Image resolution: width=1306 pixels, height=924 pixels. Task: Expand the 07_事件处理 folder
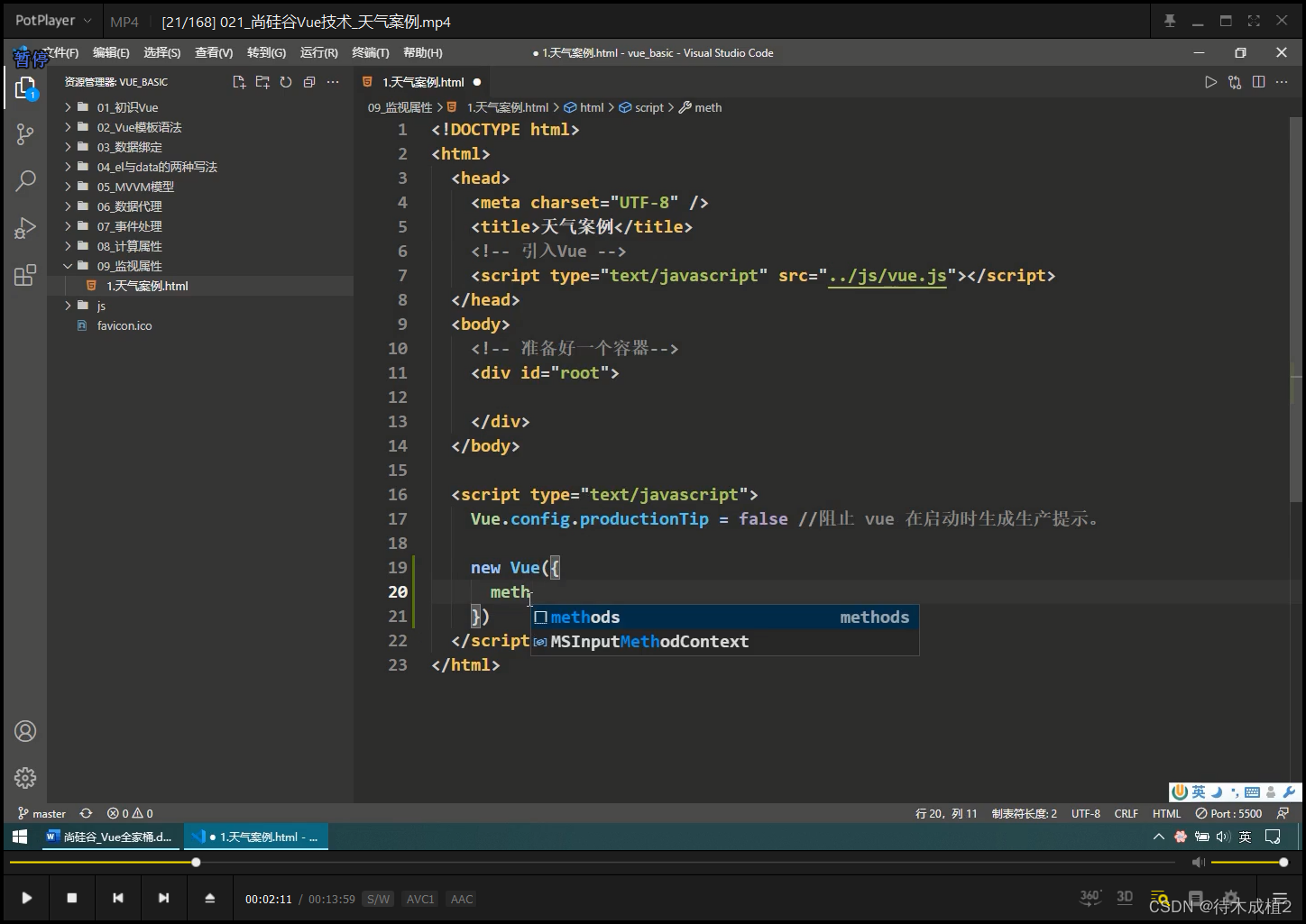pyautogui.click(x=200, y=226)
